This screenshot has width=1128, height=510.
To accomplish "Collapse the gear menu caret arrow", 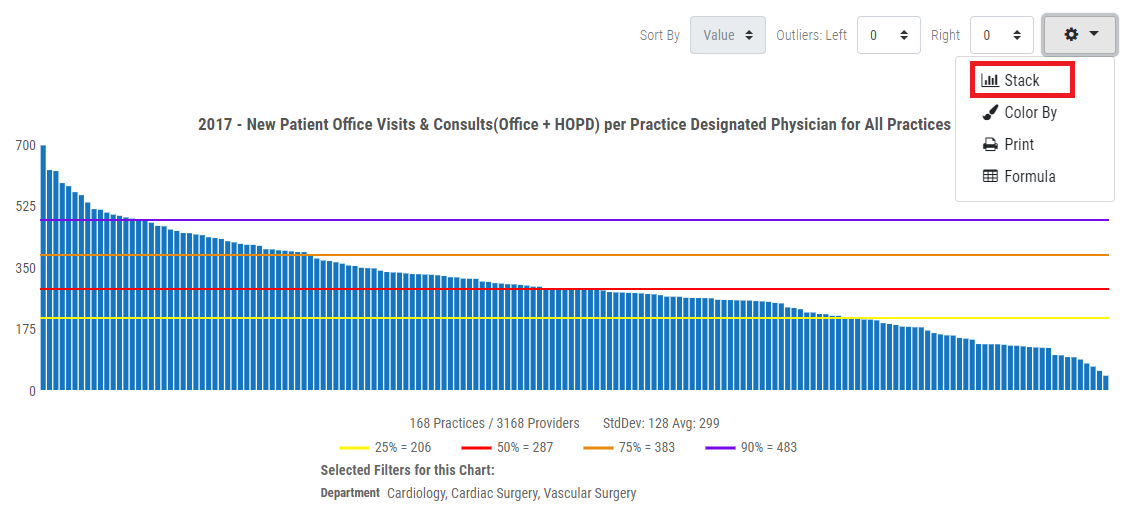I will [1094, 34].
